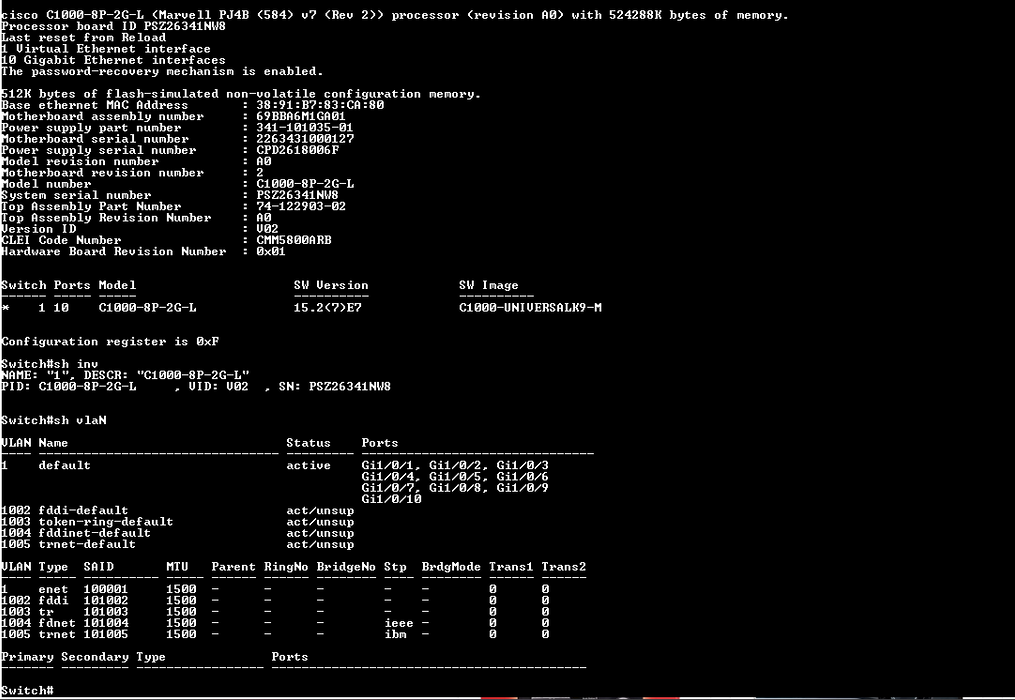Select the 'MTU' column header
1015x700 pixels.
[177, 567]
